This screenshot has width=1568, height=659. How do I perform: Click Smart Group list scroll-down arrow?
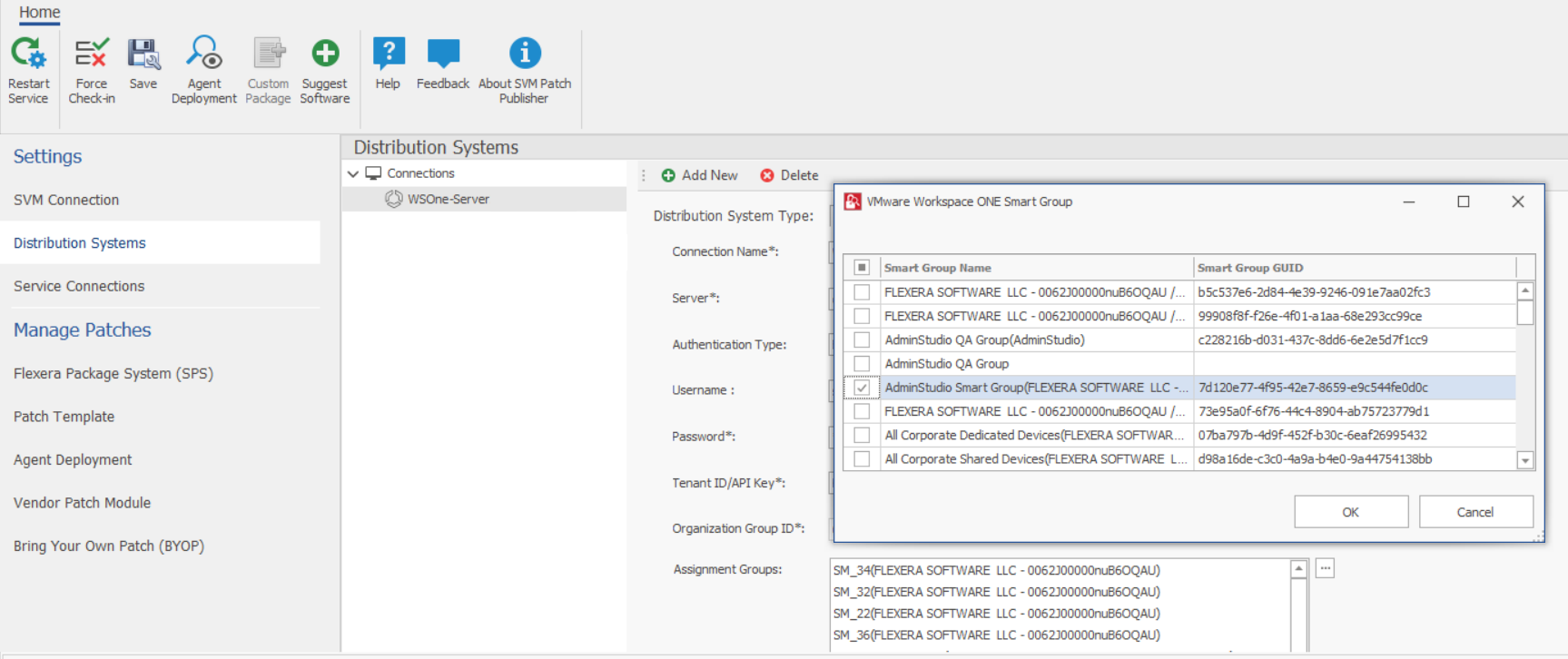(x=1525, y=460)
